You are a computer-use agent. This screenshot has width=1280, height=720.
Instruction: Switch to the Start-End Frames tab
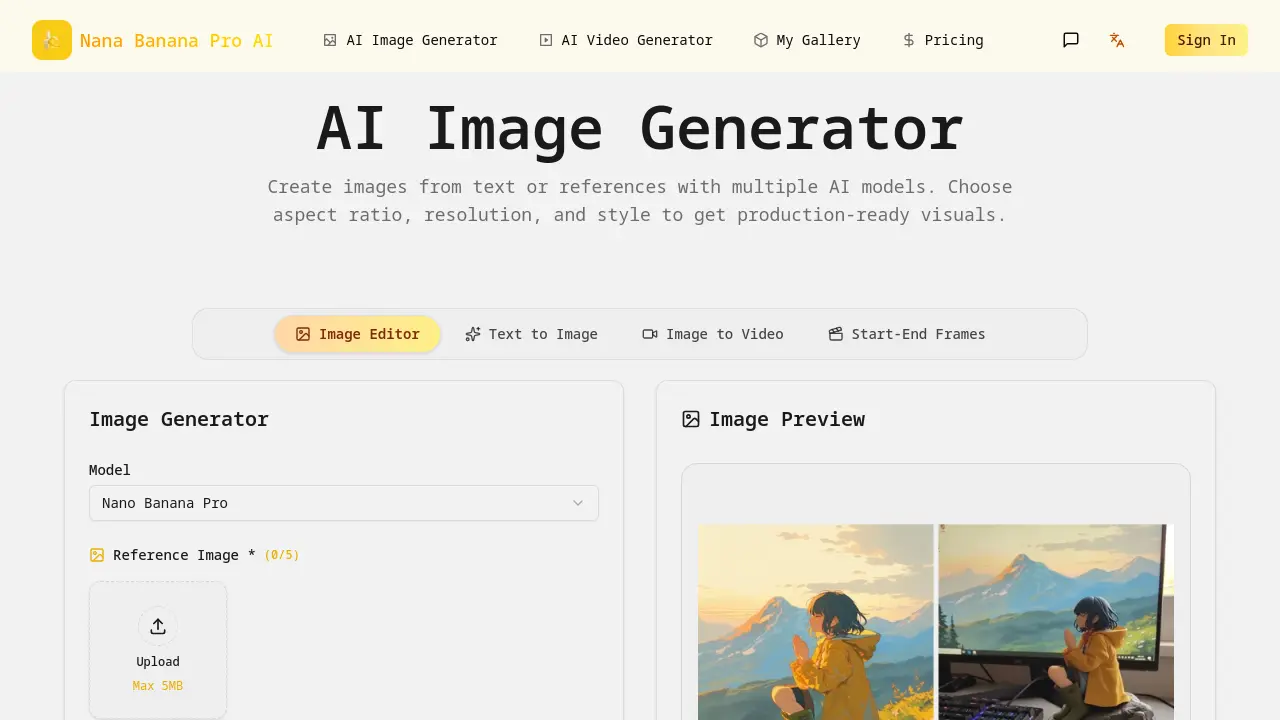coord(907,334)
